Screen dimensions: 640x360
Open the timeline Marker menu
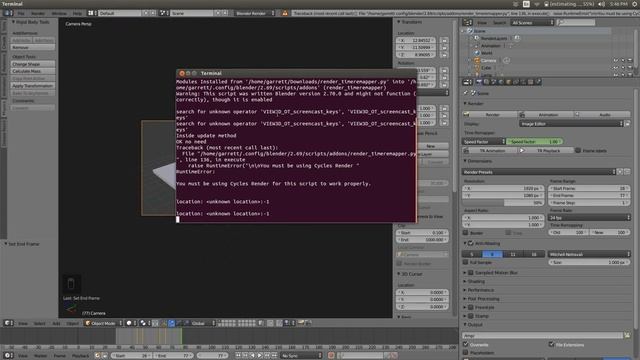[x=40, y=356]
